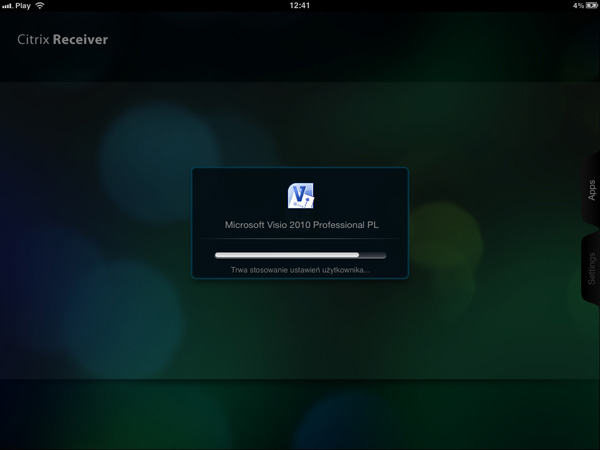Image resolution: width=600 pixels, height=450 pixels.
Task: Click the Citrix Receiver logo
Action: (x=62, y=39)
